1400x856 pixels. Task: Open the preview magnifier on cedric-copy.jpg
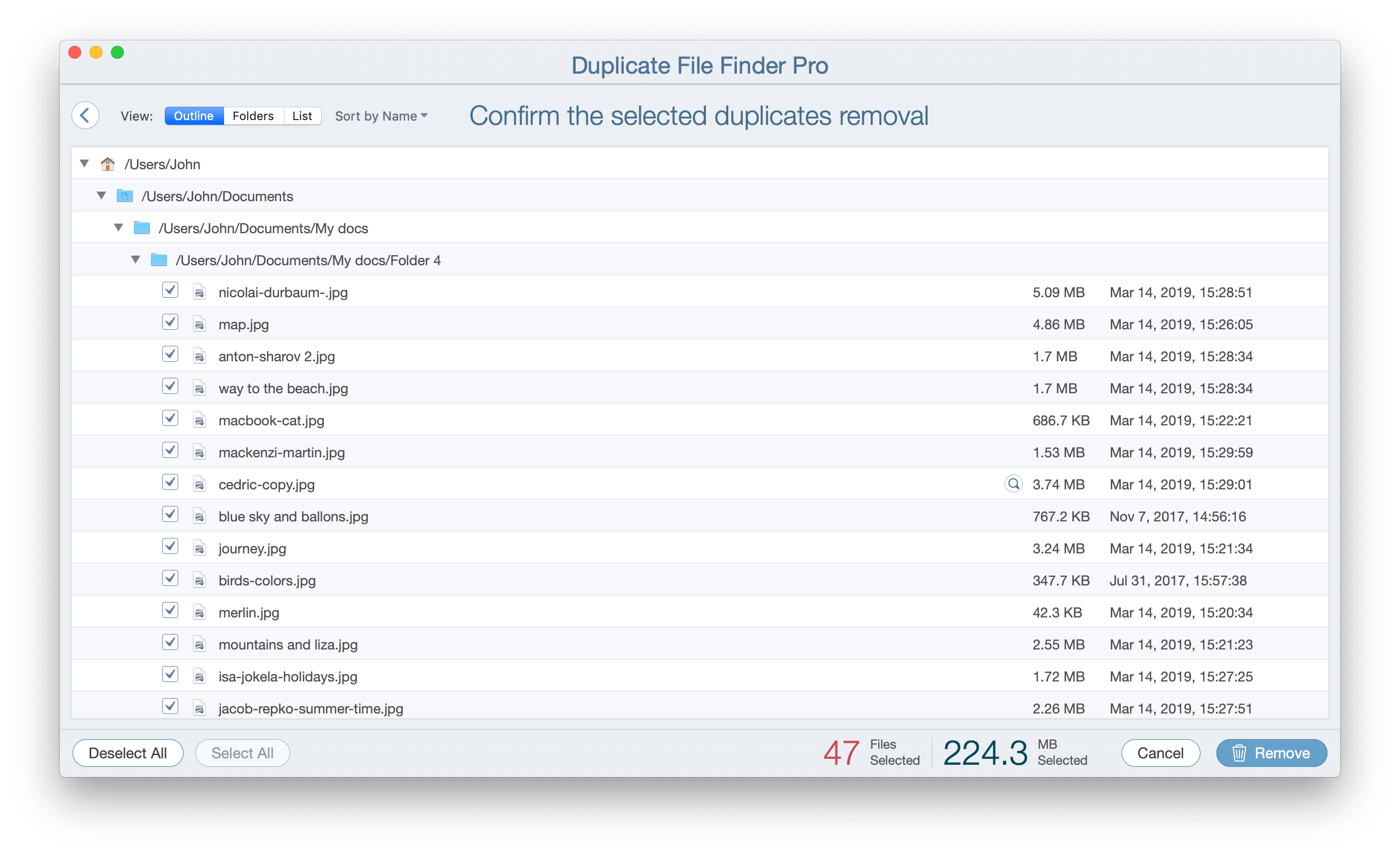tap(1014, 484)
